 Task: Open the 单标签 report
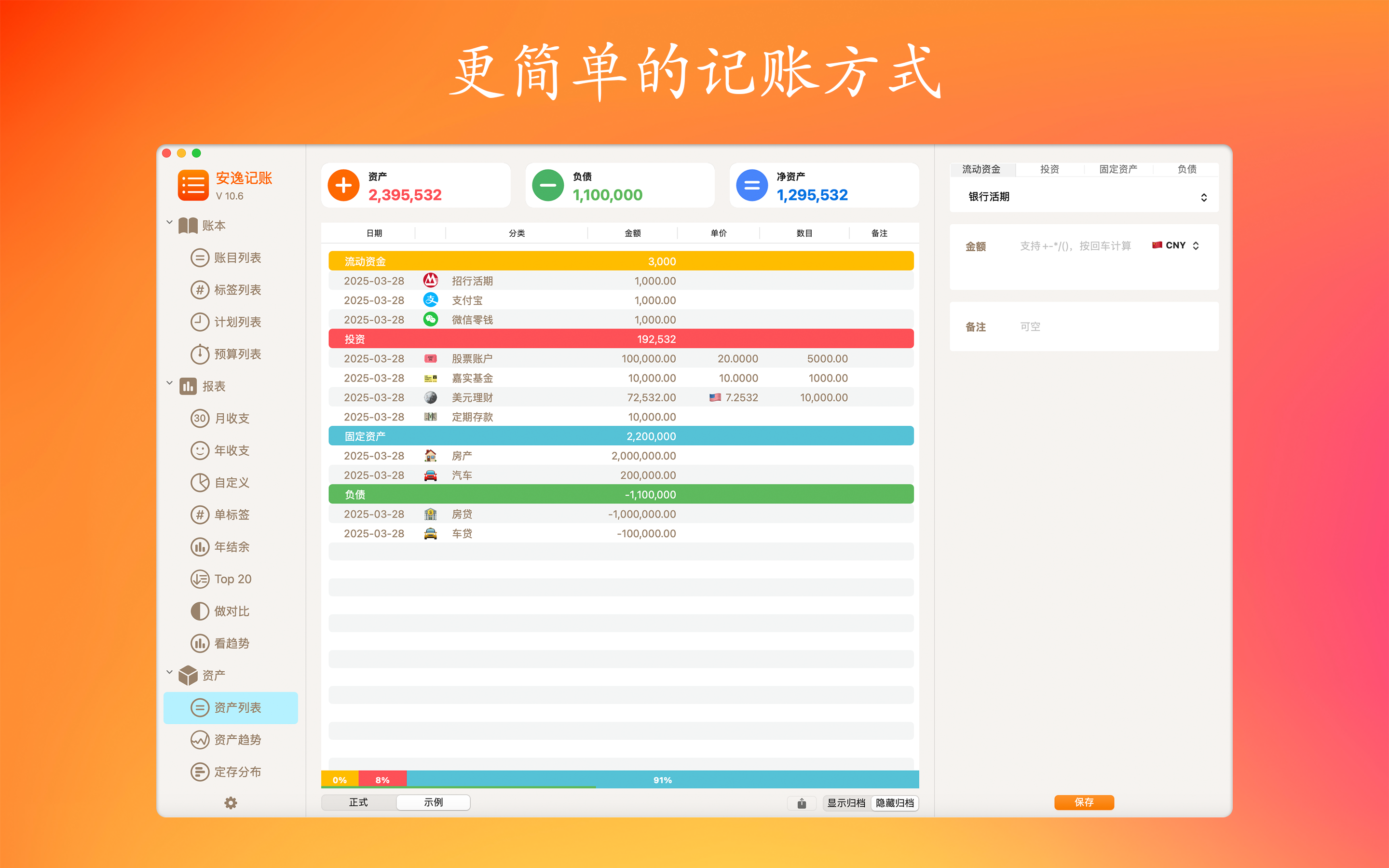coord(231,515)
